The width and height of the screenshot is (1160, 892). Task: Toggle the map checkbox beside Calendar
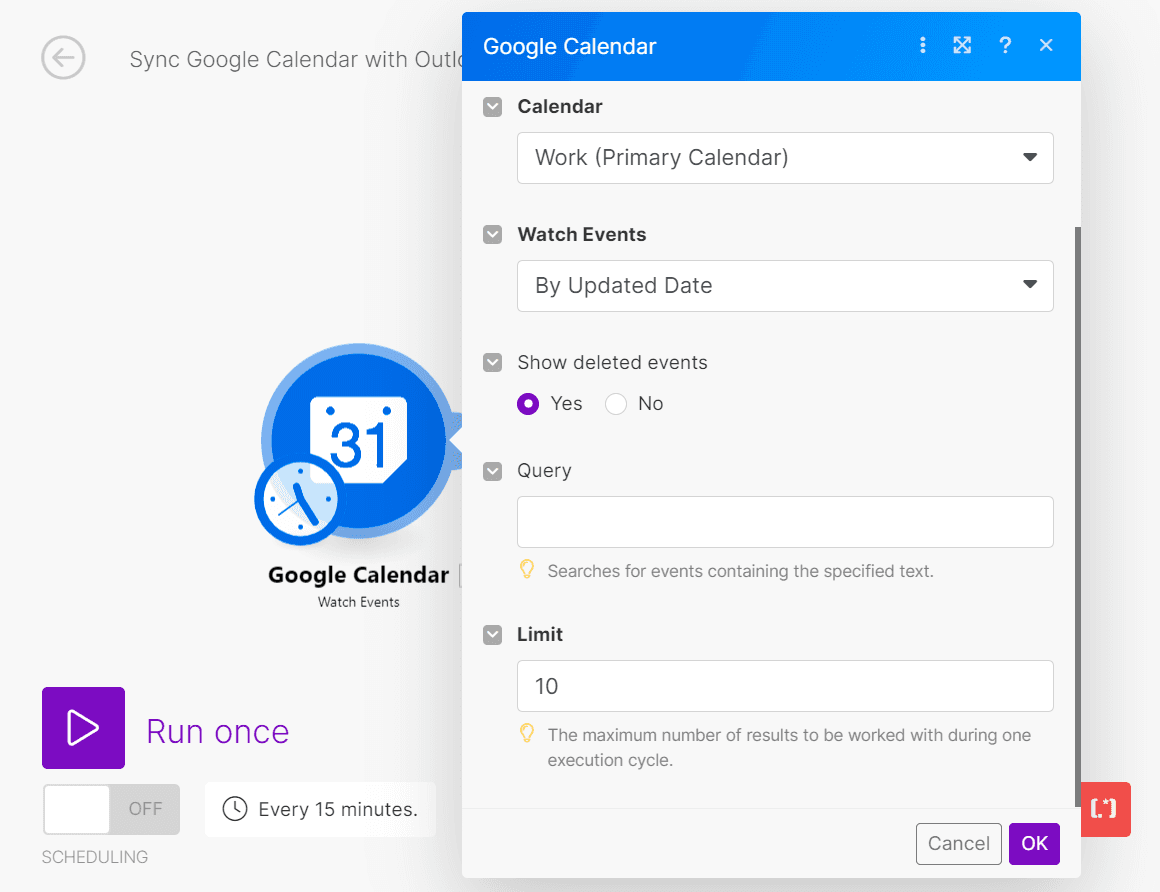coord(492,106)
